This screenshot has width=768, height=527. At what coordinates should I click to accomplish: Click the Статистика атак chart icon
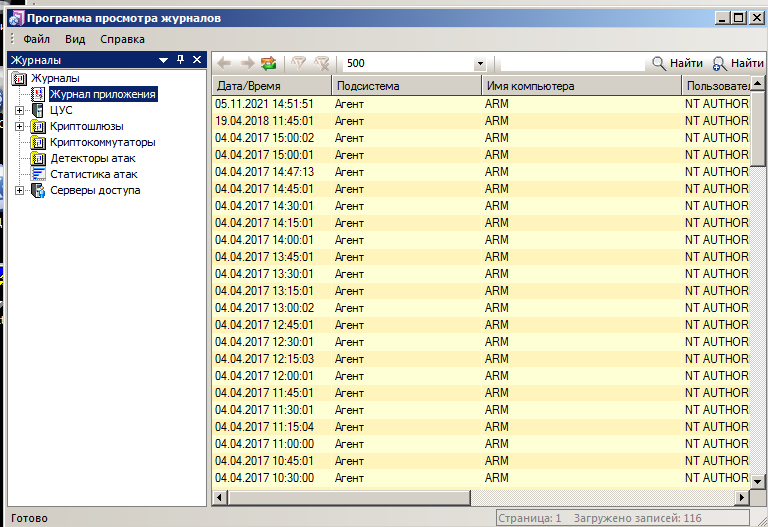(x=38, y=174)
